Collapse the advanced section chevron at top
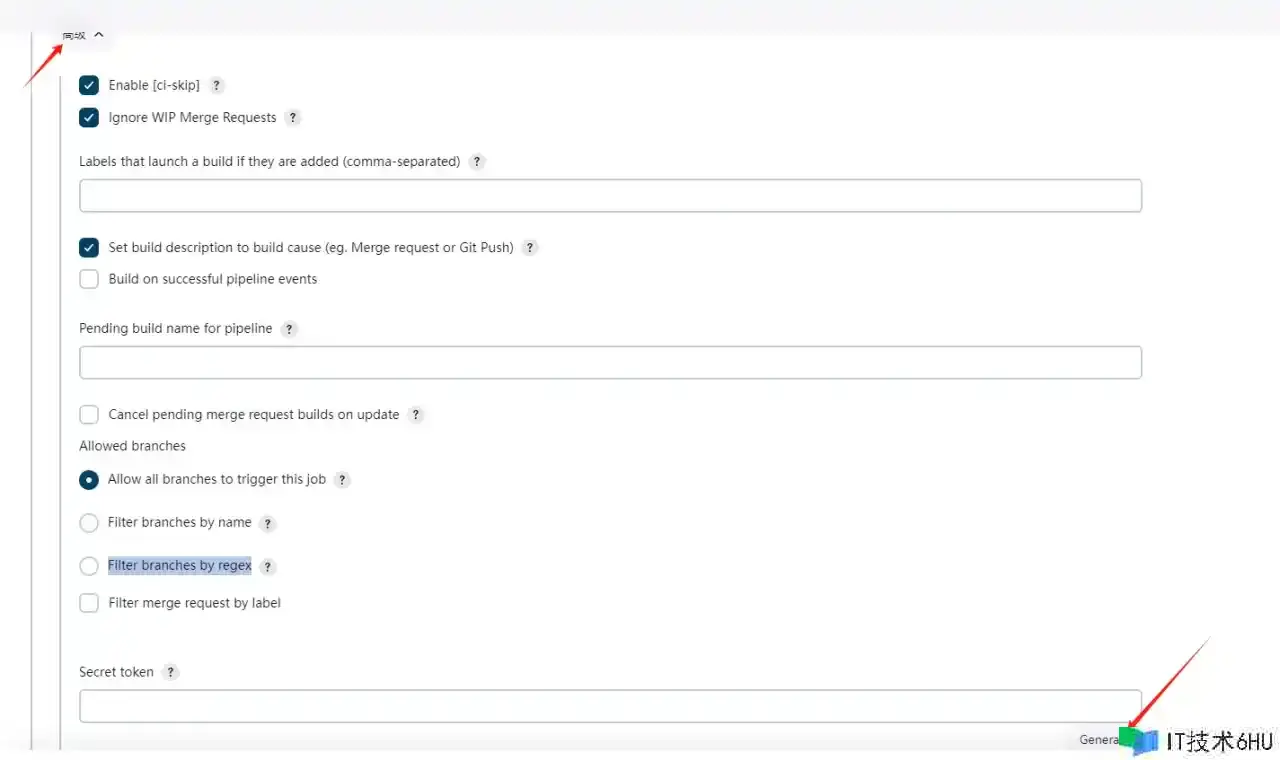 tap(98, 35)
